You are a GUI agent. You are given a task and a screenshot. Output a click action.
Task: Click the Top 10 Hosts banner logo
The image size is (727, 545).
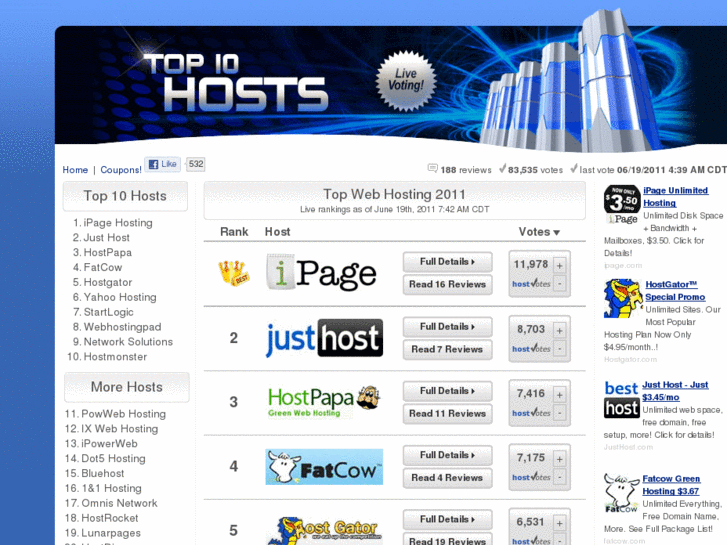[236, 82]
